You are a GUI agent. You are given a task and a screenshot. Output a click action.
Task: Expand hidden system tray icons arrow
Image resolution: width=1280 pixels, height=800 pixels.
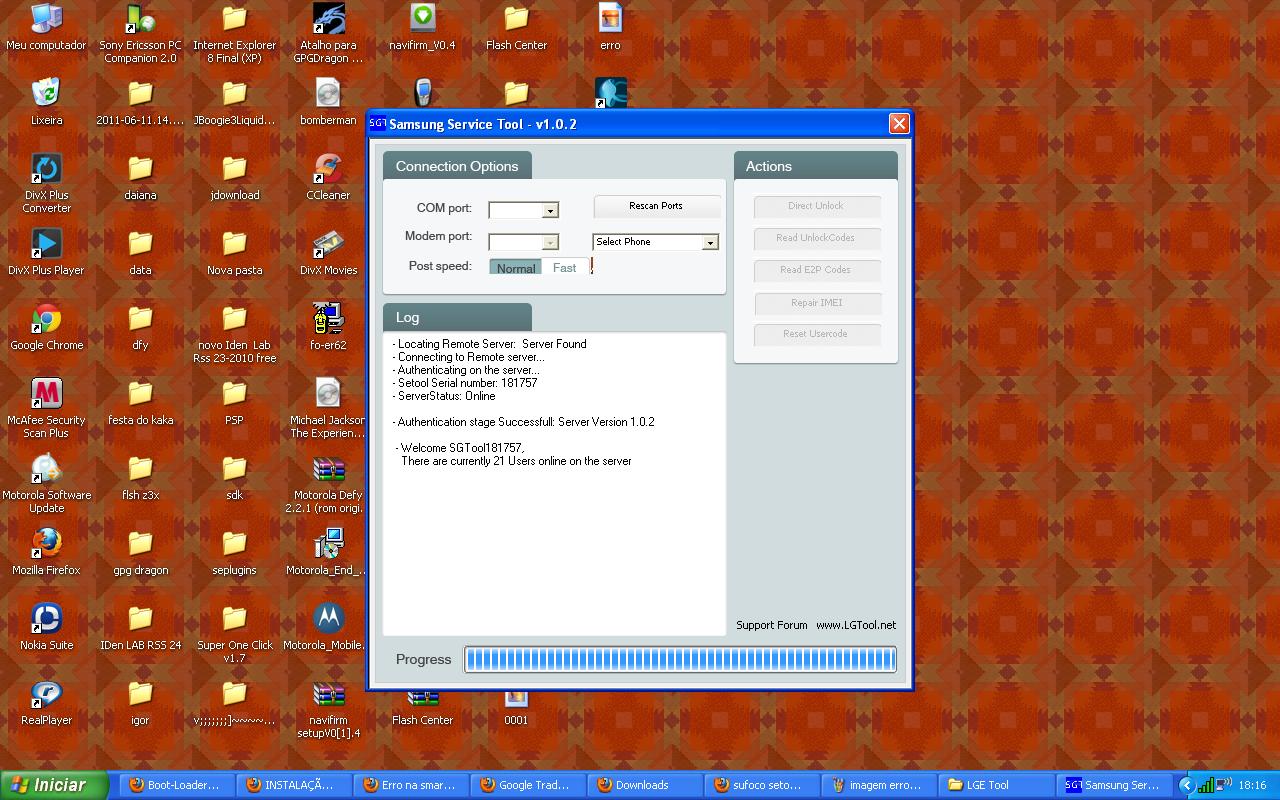(1187, 785)
